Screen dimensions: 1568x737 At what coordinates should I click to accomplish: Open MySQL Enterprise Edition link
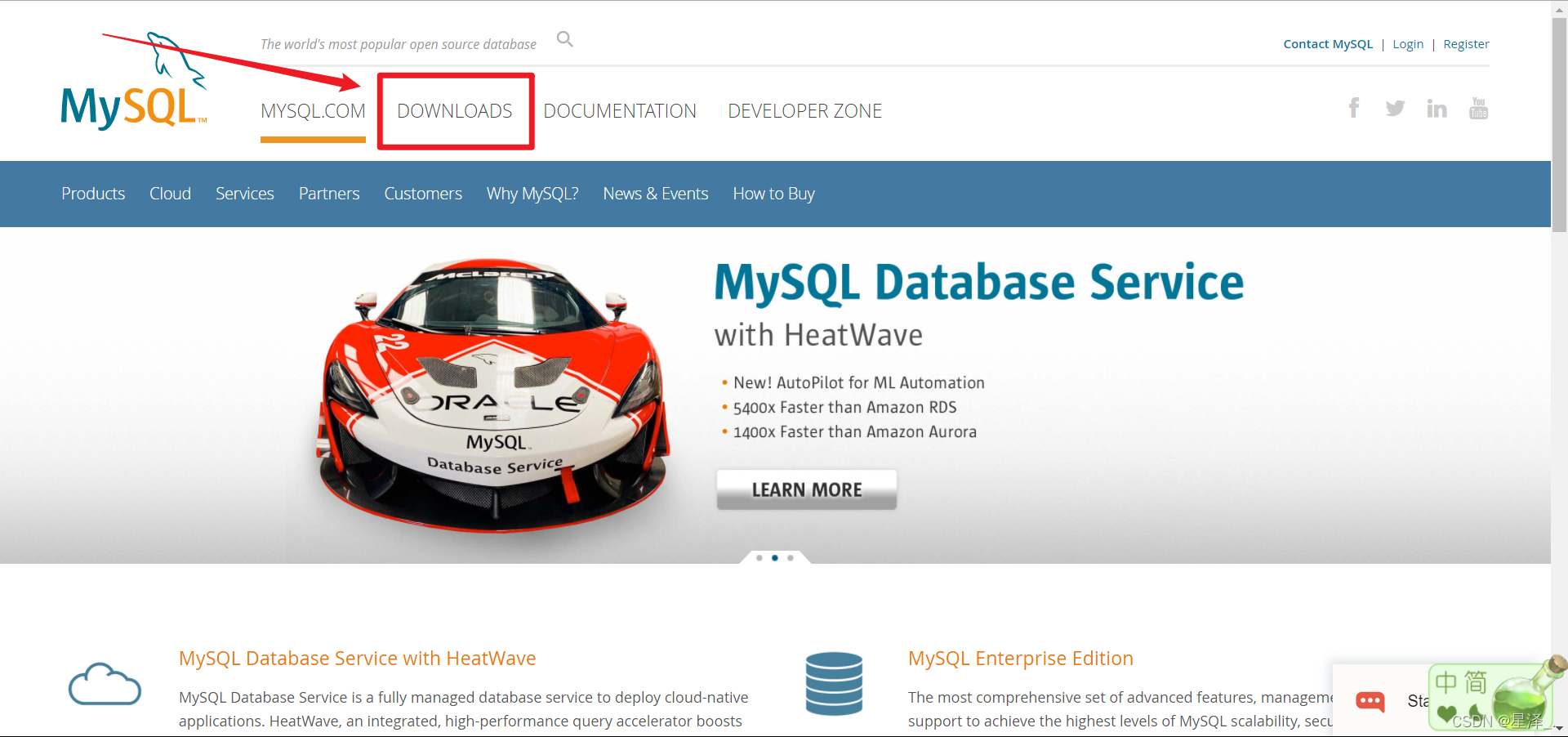tap(1021, 659)
